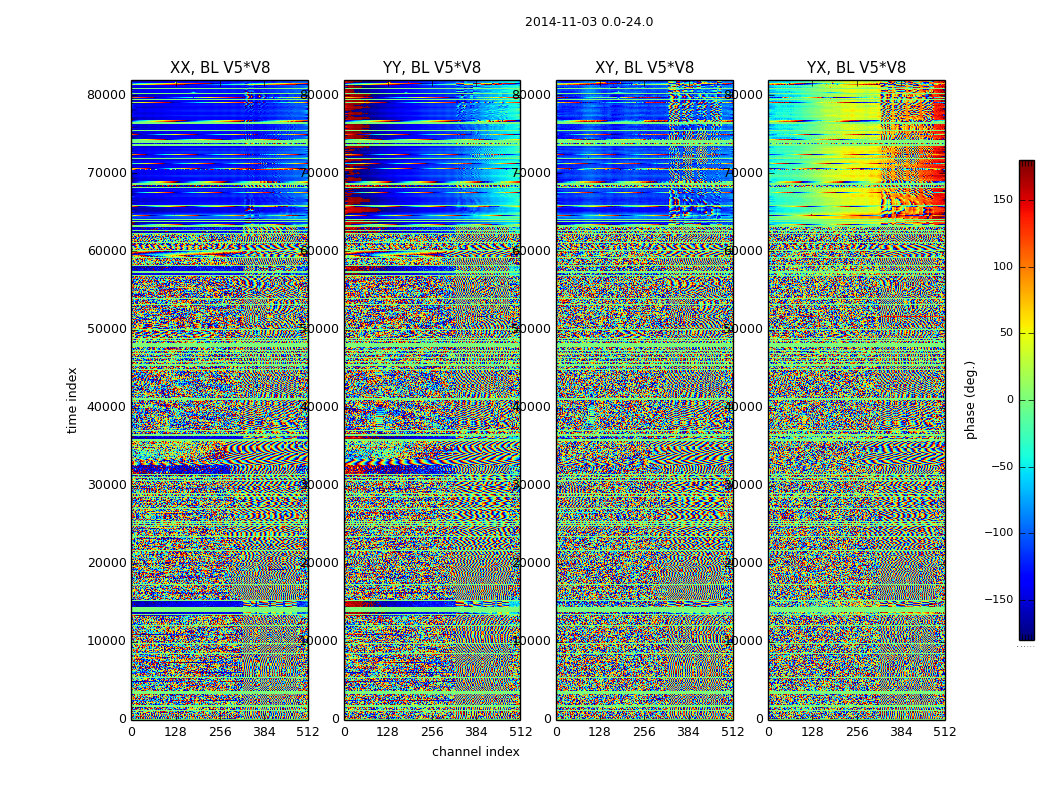Click the "XY, BL V5*V8" subplot title

coord(644,68)
